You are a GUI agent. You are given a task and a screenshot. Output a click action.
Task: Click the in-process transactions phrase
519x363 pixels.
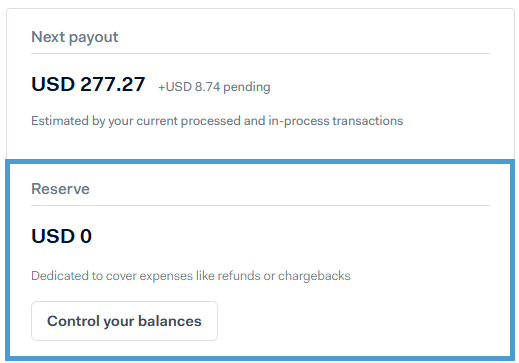click(x=336, y=121)
